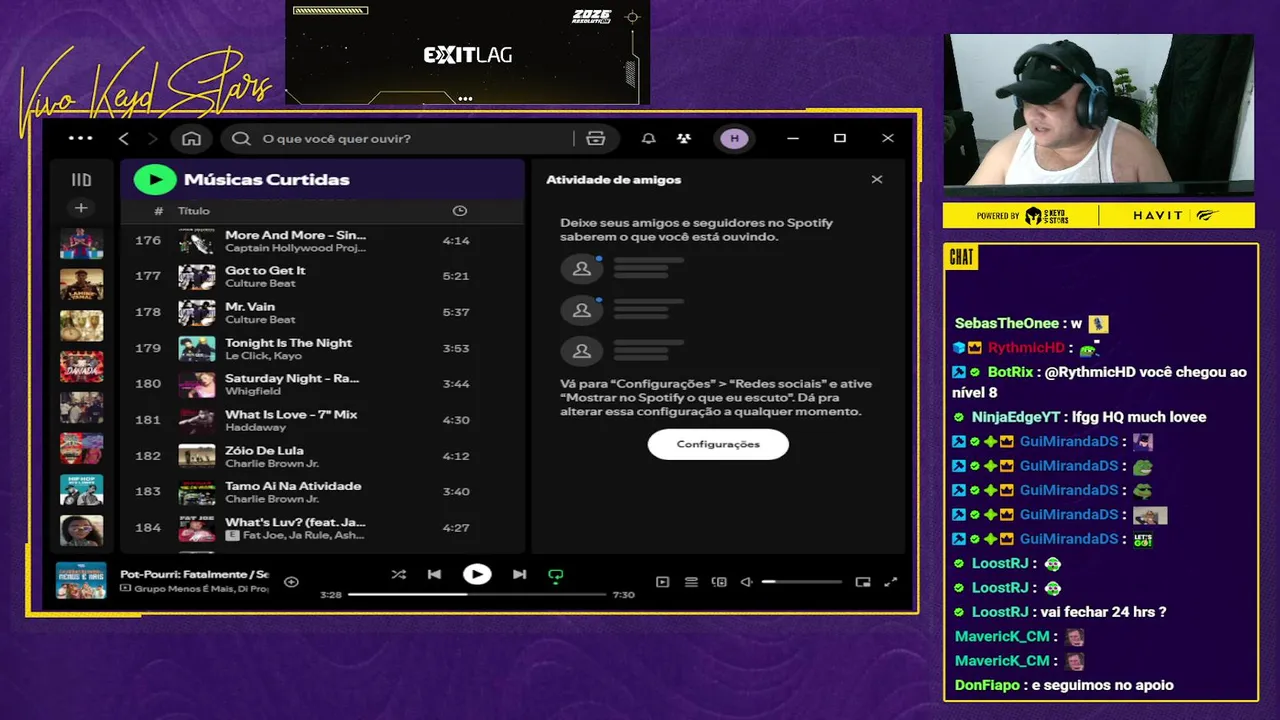Toggle the green repeat button
1280x720 pixels.
tap(555, 575)
